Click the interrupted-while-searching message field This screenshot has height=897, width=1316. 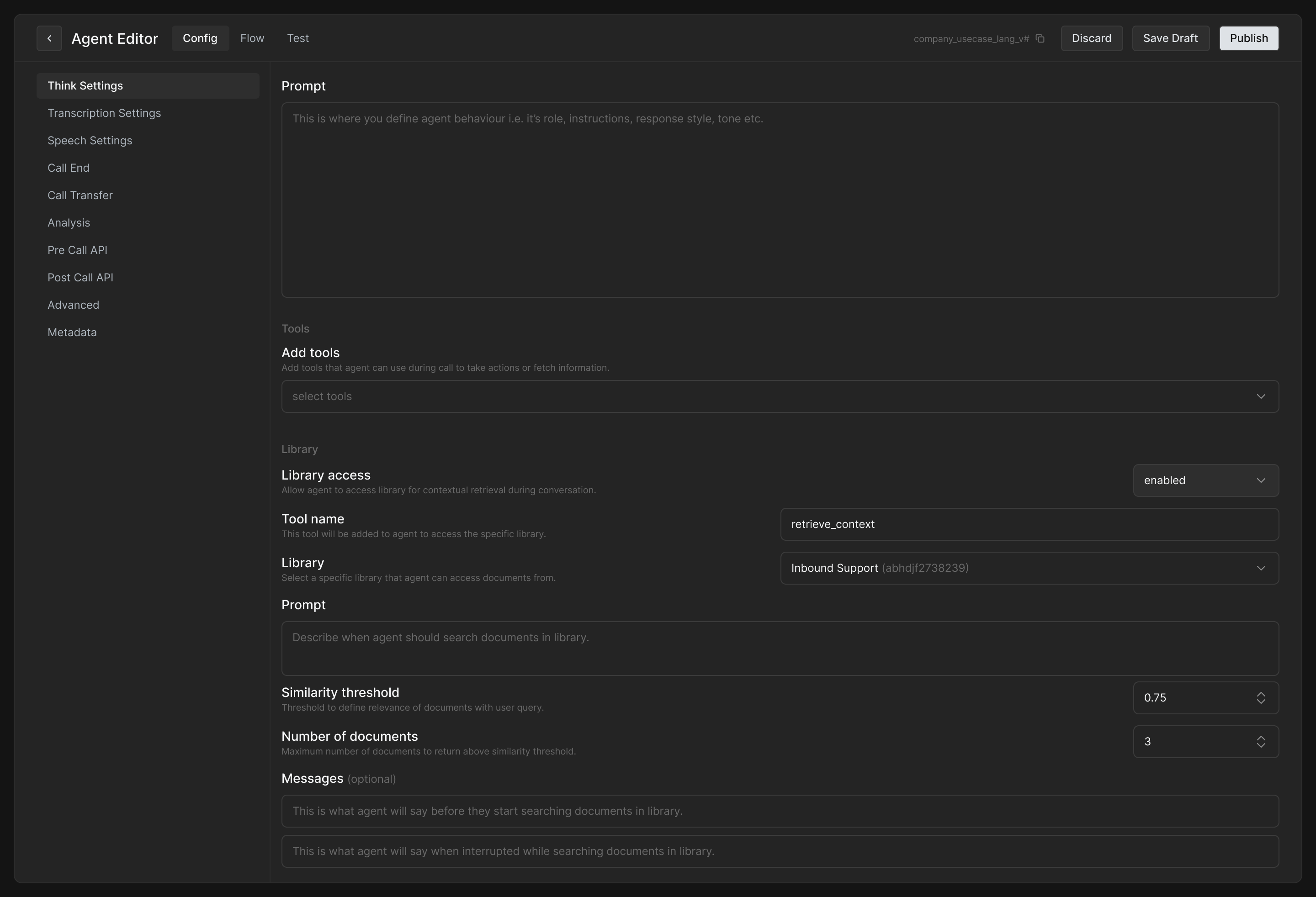click(x=779, y=851)
